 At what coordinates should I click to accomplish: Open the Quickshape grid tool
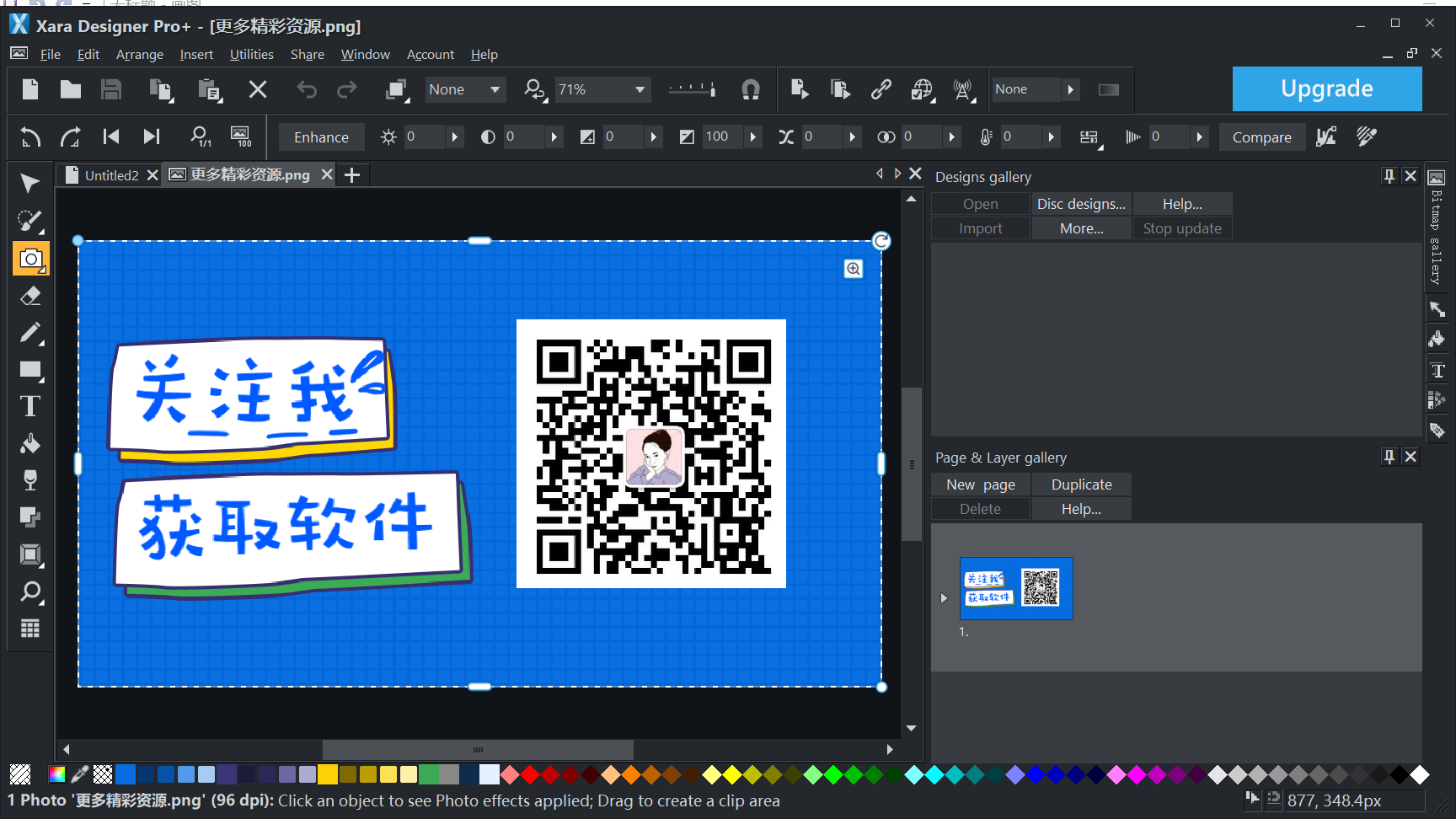(x=30, y=629)
